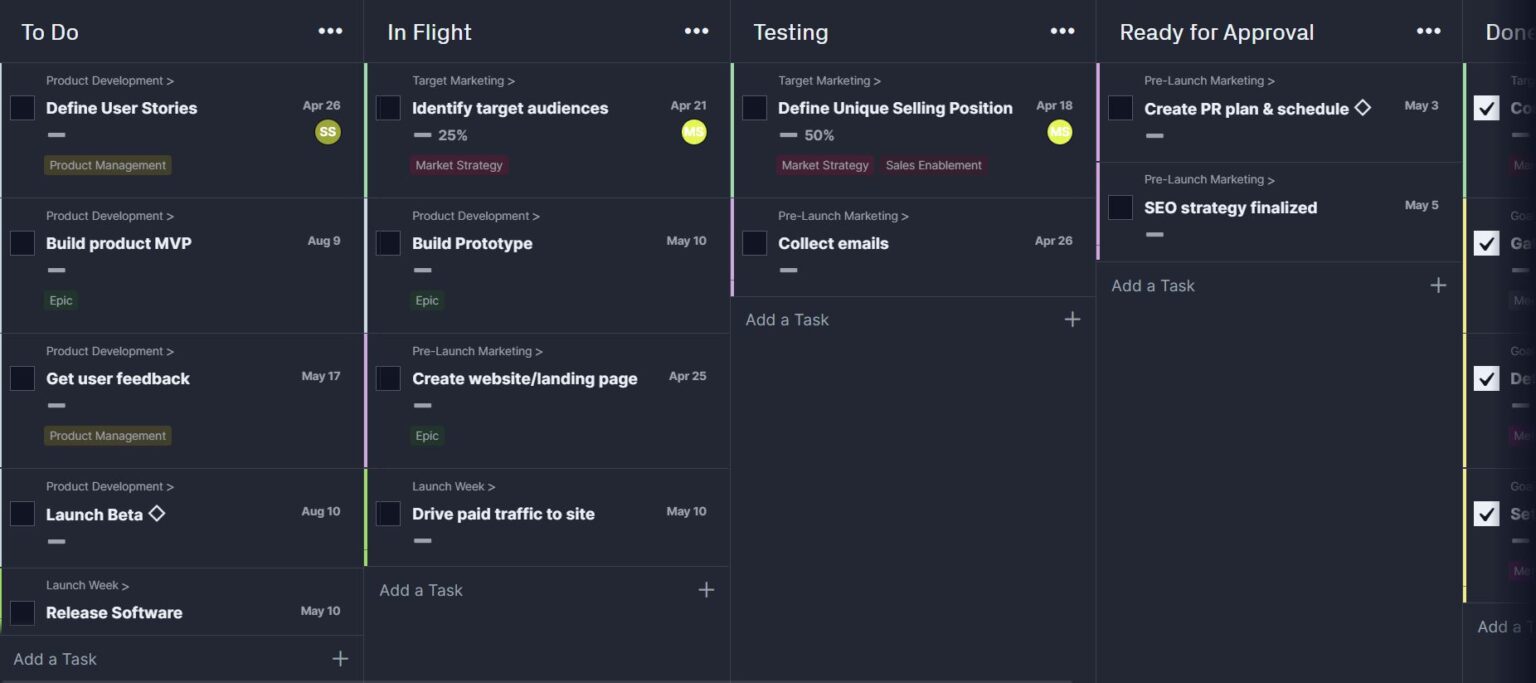Uncheck the top completed task in Done
Screen dimensions: 1536x683
1486,108
